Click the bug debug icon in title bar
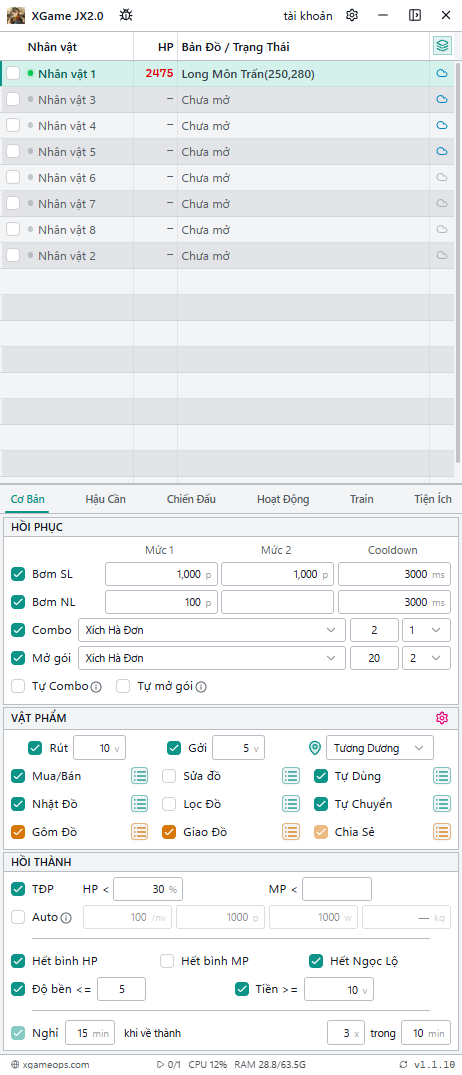The height and width of the screenshot is (1075, 462). point(126,15)
